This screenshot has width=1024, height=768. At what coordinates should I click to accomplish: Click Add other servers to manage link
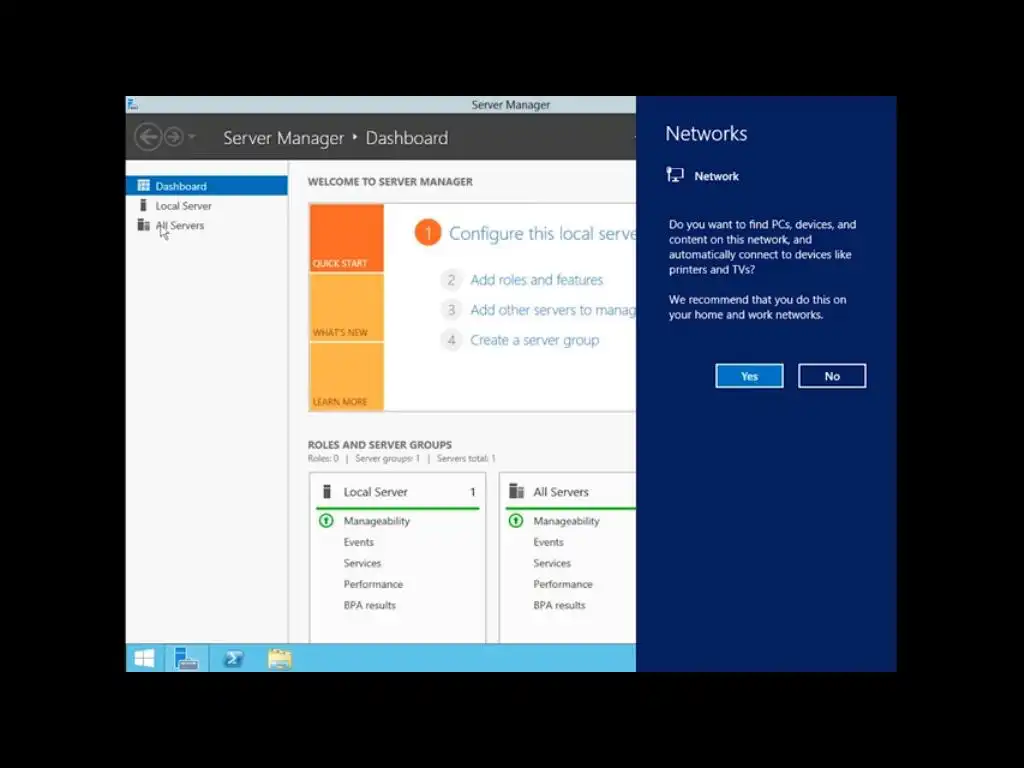point(552,310)
